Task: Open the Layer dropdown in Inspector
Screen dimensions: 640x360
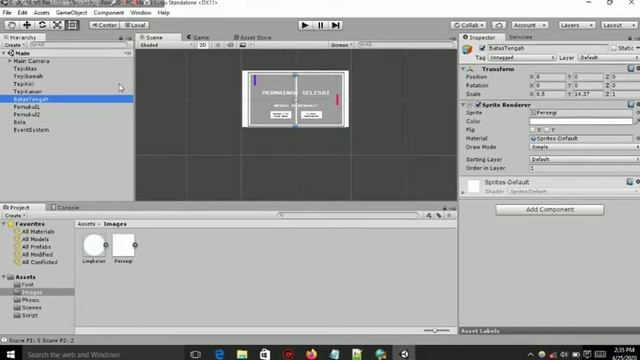Action: pos(608,58)
